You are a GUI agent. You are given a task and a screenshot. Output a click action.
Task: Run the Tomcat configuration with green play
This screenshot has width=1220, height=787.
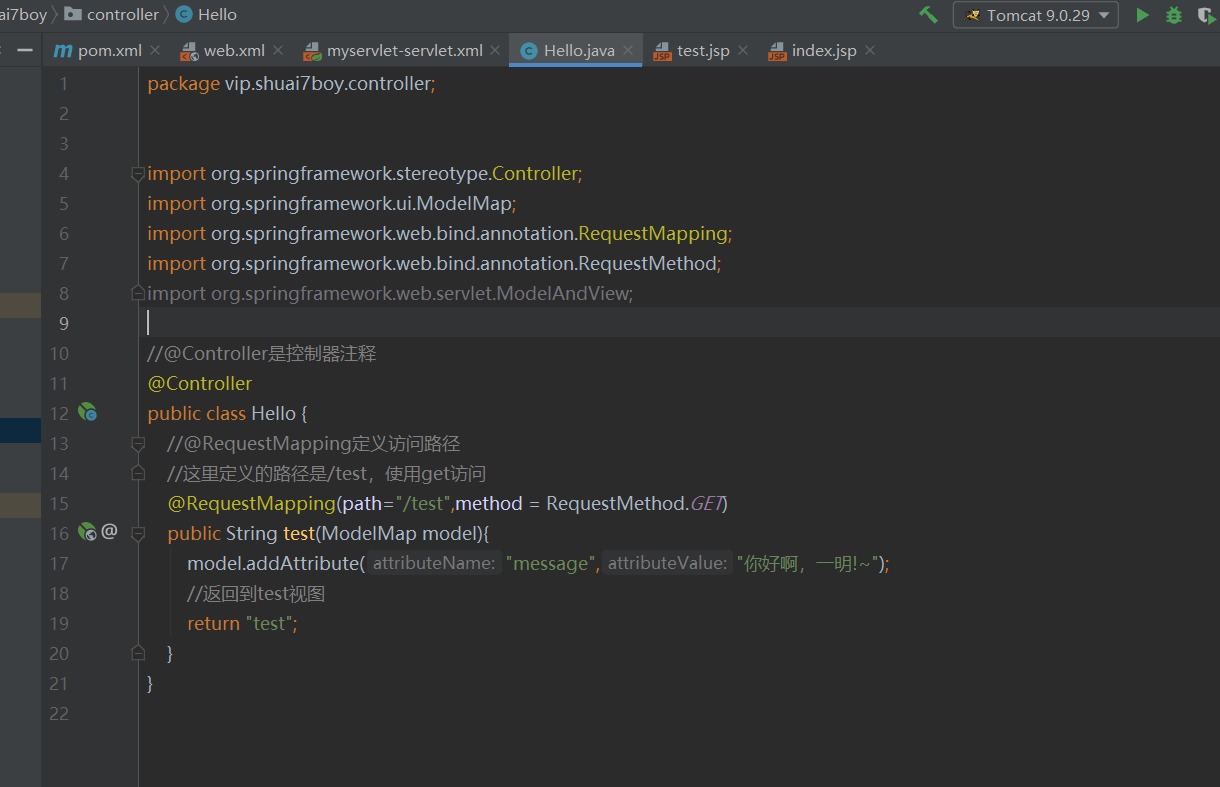(1142, 15)
